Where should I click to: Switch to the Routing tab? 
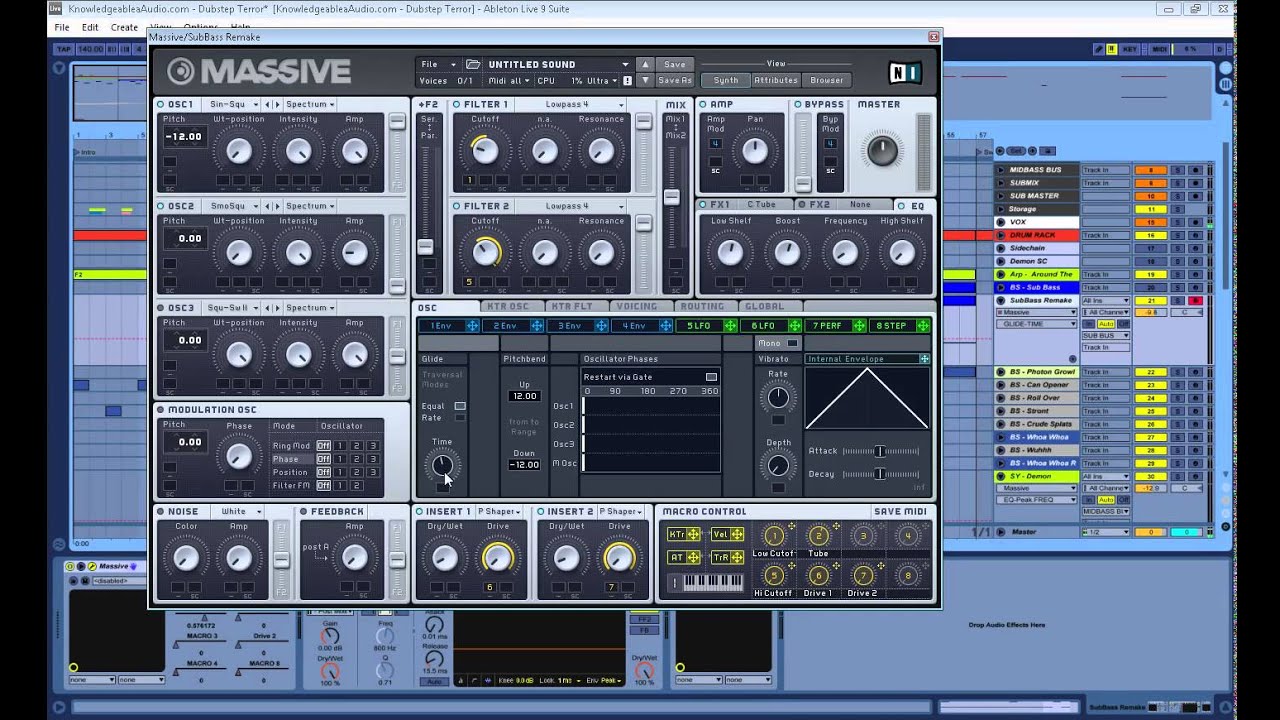[702, 306]
